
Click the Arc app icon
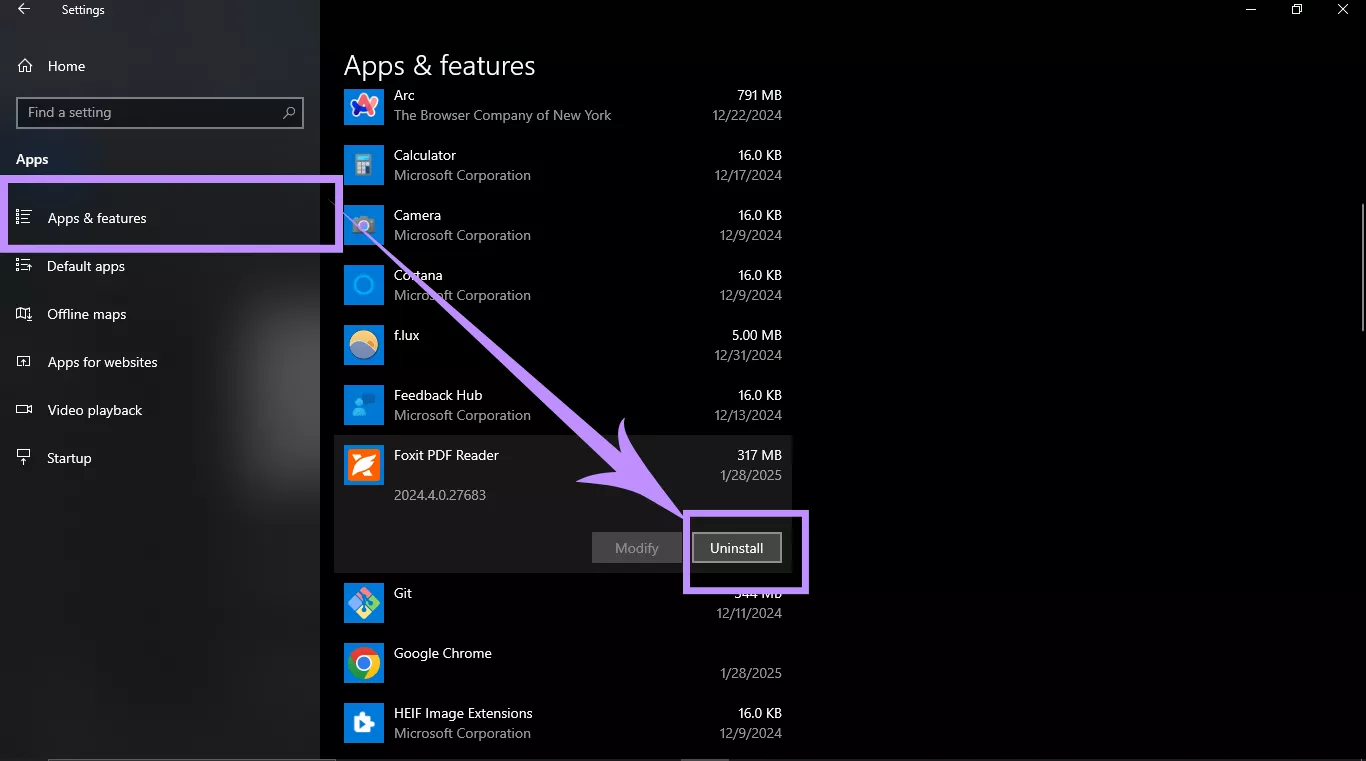363,105
